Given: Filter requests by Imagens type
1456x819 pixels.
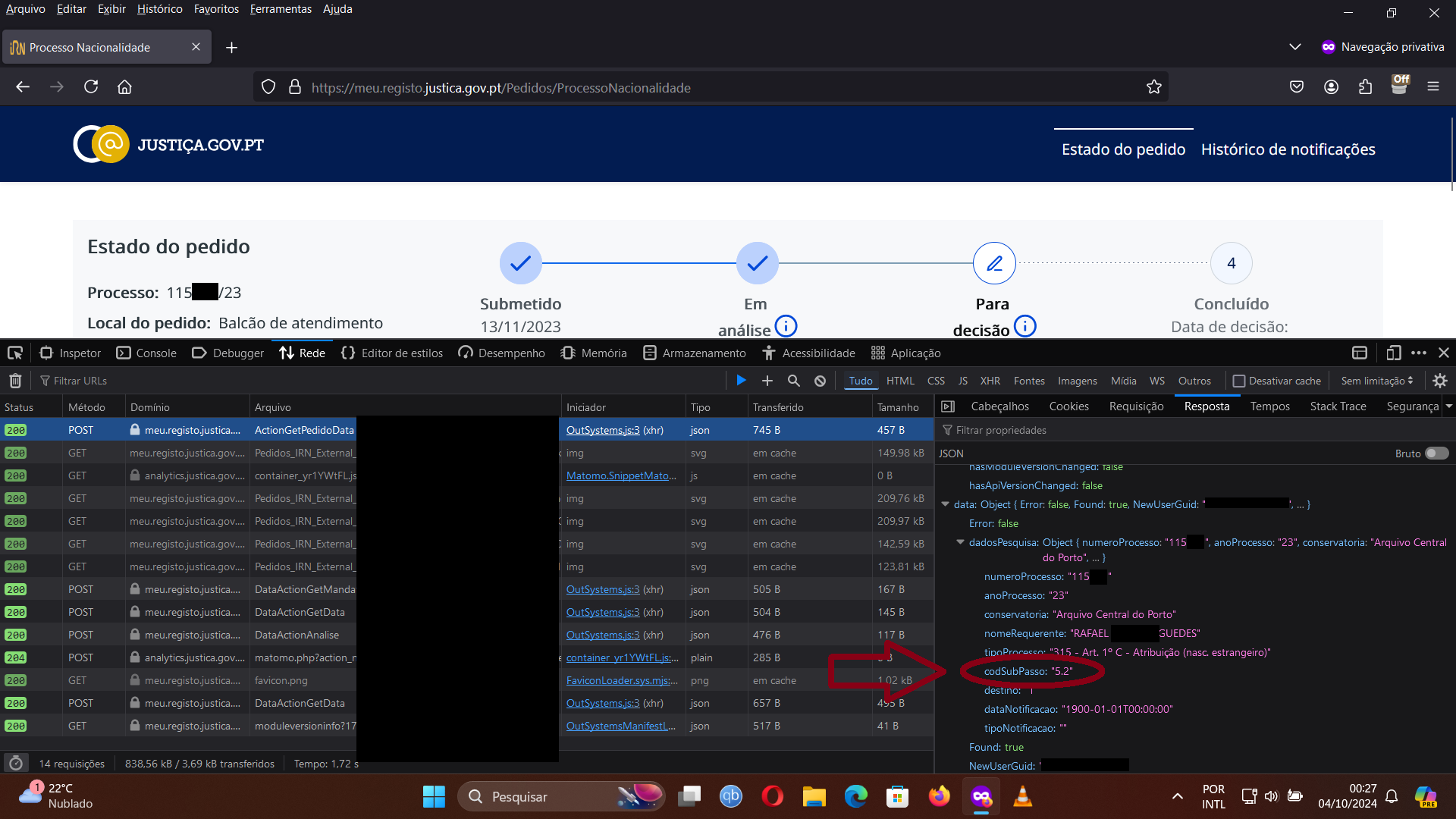Looking at the screenshot, I should [1077, 381].
